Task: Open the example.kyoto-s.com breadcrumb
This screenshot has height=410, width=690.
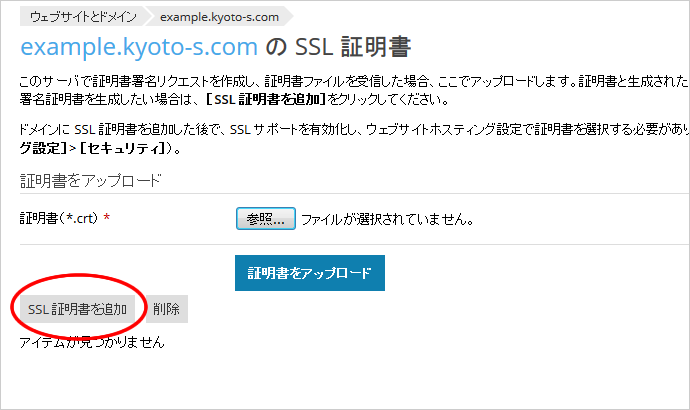Action: point(219,17)
